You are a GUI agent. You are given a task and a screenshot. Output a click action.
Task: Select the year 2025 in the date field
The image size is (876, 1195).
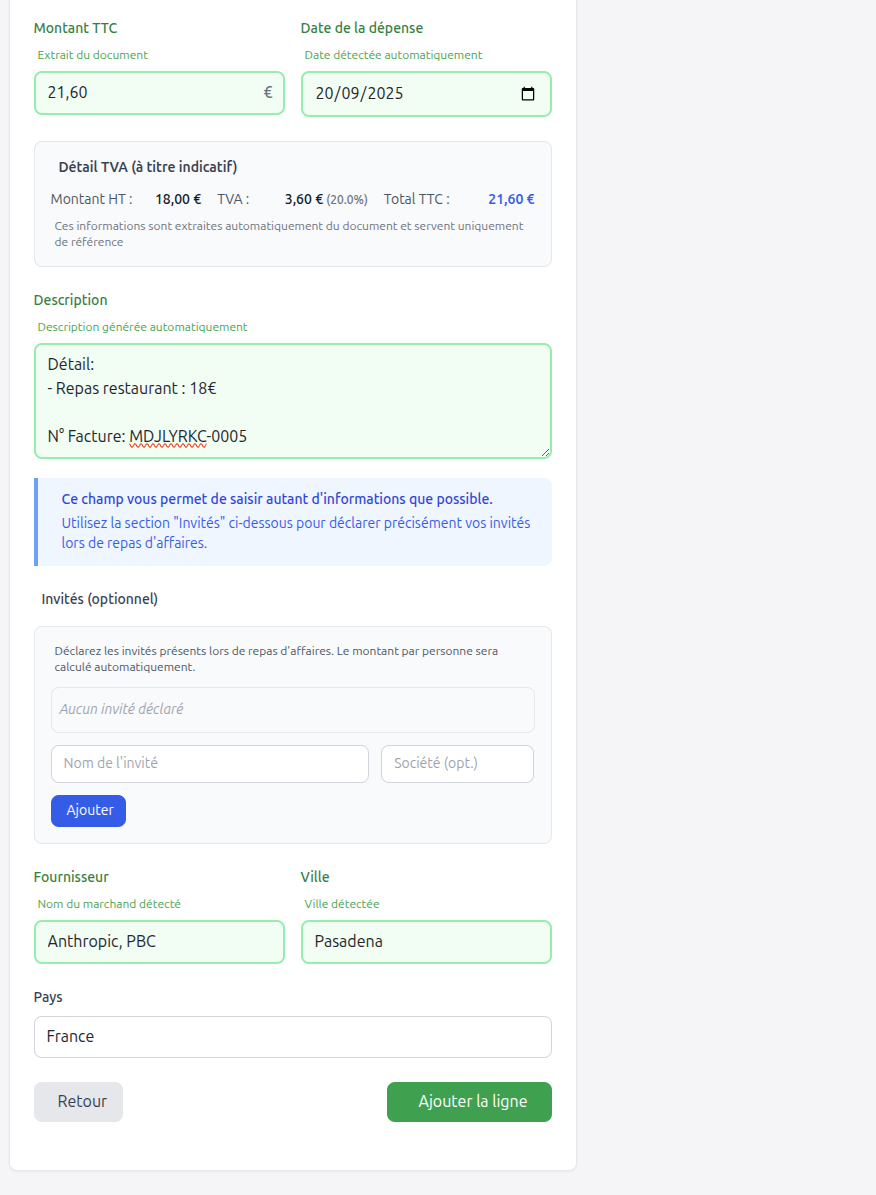coord(384,94)
